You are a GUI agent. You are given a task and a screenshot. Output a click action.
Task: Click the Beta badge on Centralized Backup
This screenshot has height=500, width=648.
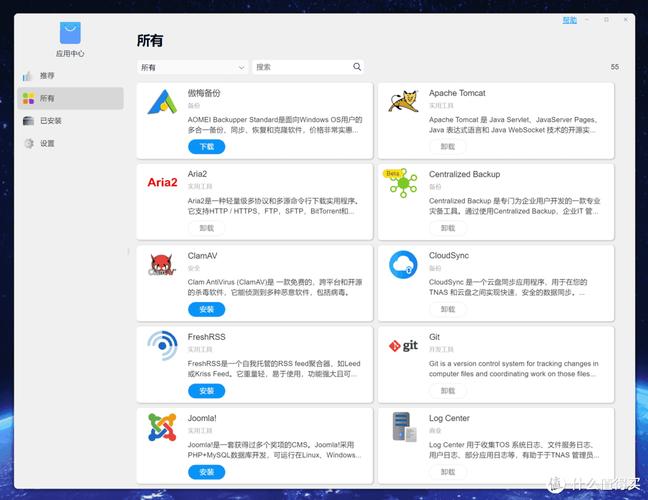[392, 174]
